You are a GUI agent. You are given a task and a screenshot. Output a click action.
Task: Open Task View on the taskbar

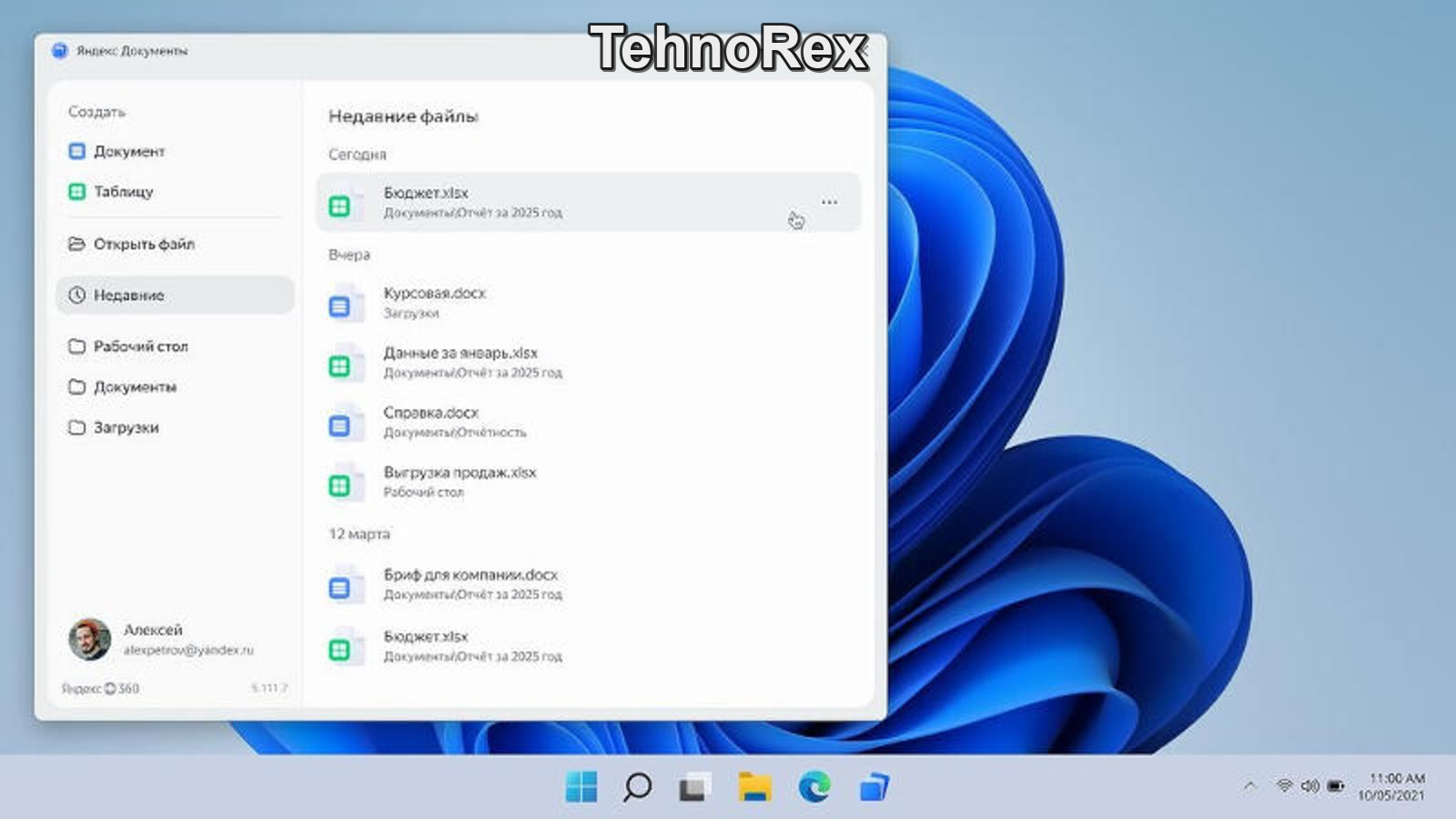[x=694, y=786]
